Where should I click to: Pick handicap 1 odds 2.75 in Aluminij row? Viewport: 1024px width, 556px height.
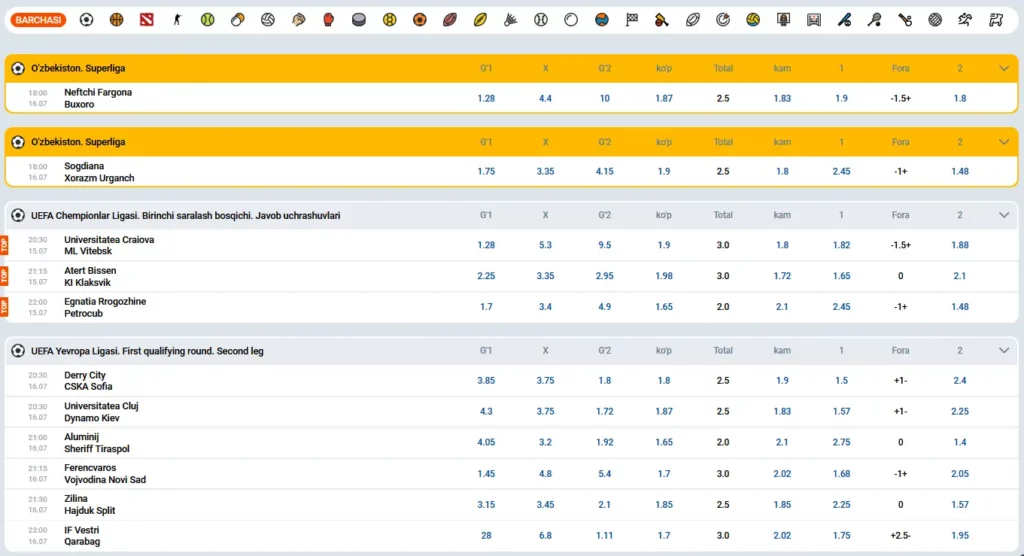click(841, 442)
